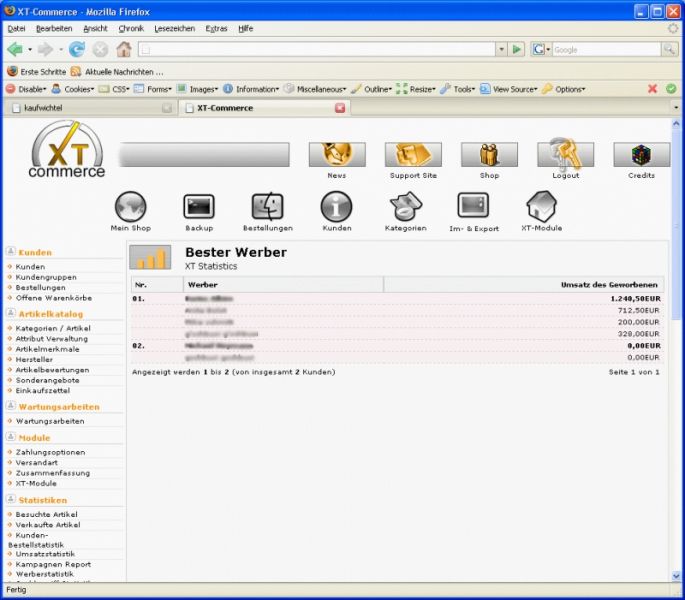Open the Bestellungen icon
The image size is (685, 600).
click(268, 207)
